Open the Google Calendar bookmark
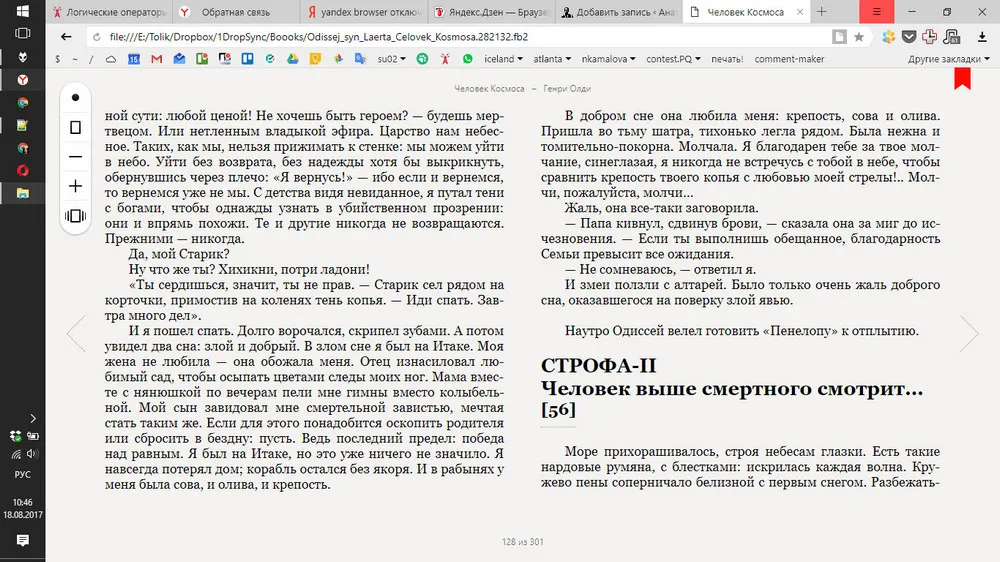 coord(134,59)
